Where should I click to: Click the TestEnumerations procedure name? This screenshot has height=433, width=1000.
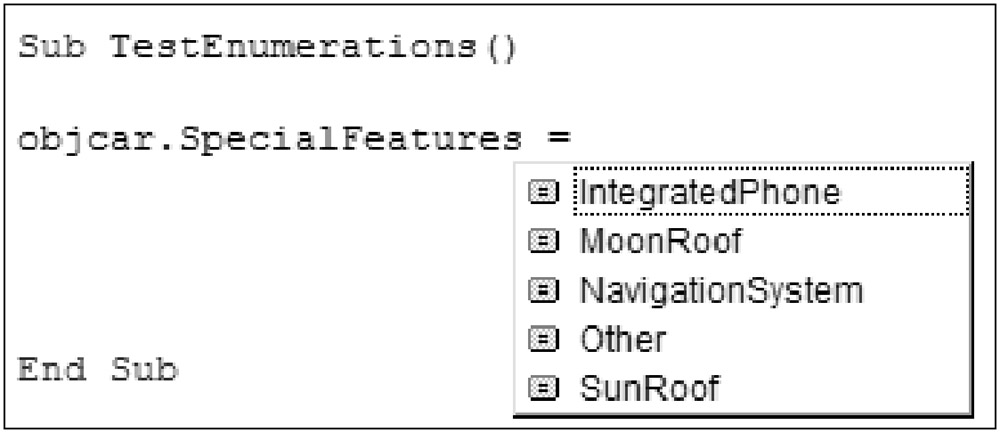[287, 48]
